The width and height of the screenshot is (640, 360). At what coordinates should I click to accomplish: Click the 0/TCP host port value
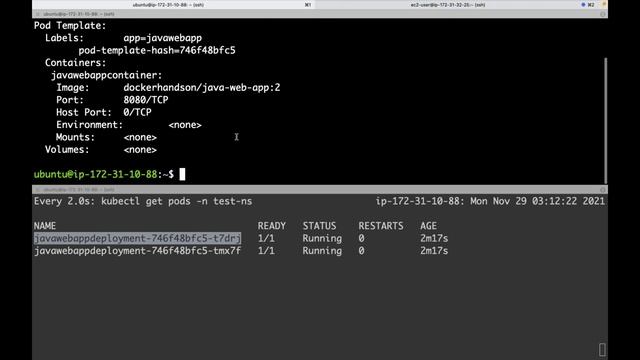(137, 112)
